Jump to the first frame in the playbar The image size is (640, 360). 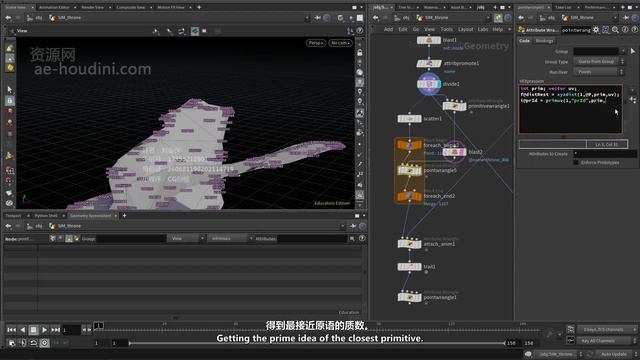tap(11, 330)
